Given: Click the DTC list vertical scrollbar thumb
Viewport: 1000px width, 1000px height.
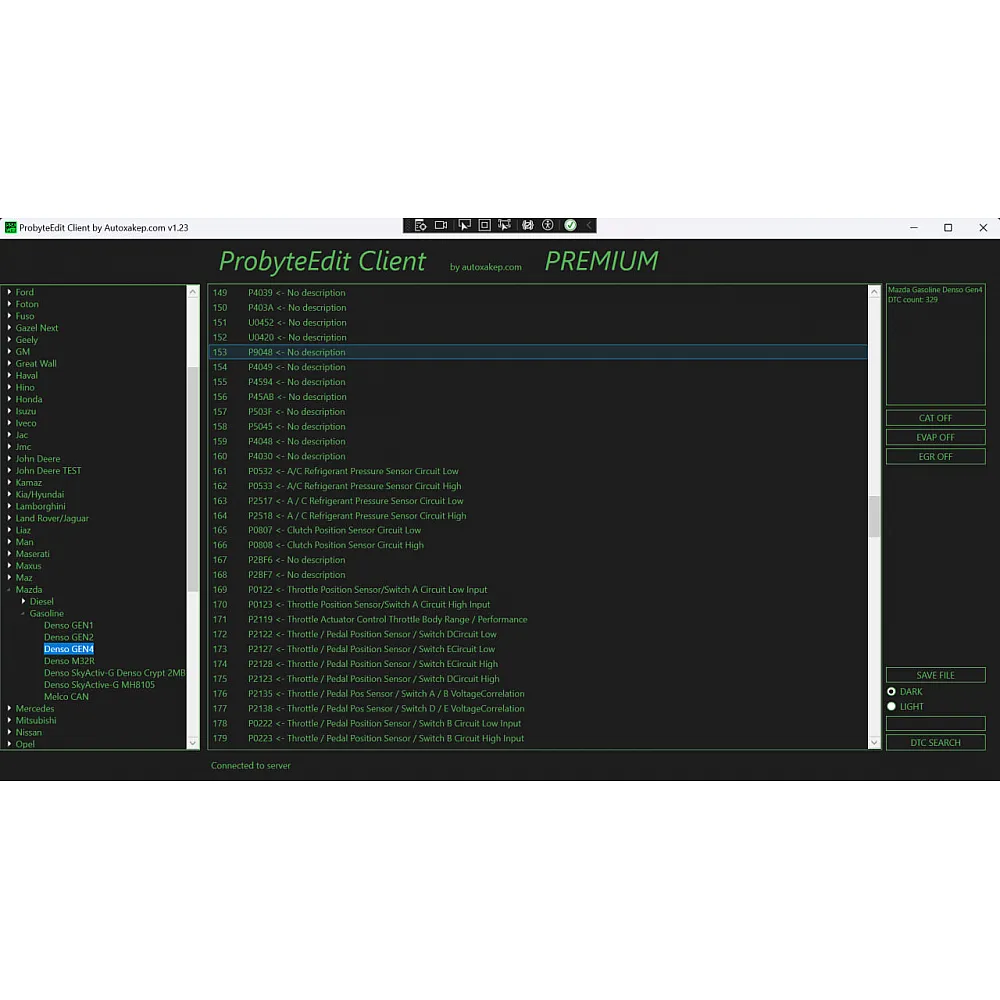Looking at the screenshot, I should click(x=874, y=516).
